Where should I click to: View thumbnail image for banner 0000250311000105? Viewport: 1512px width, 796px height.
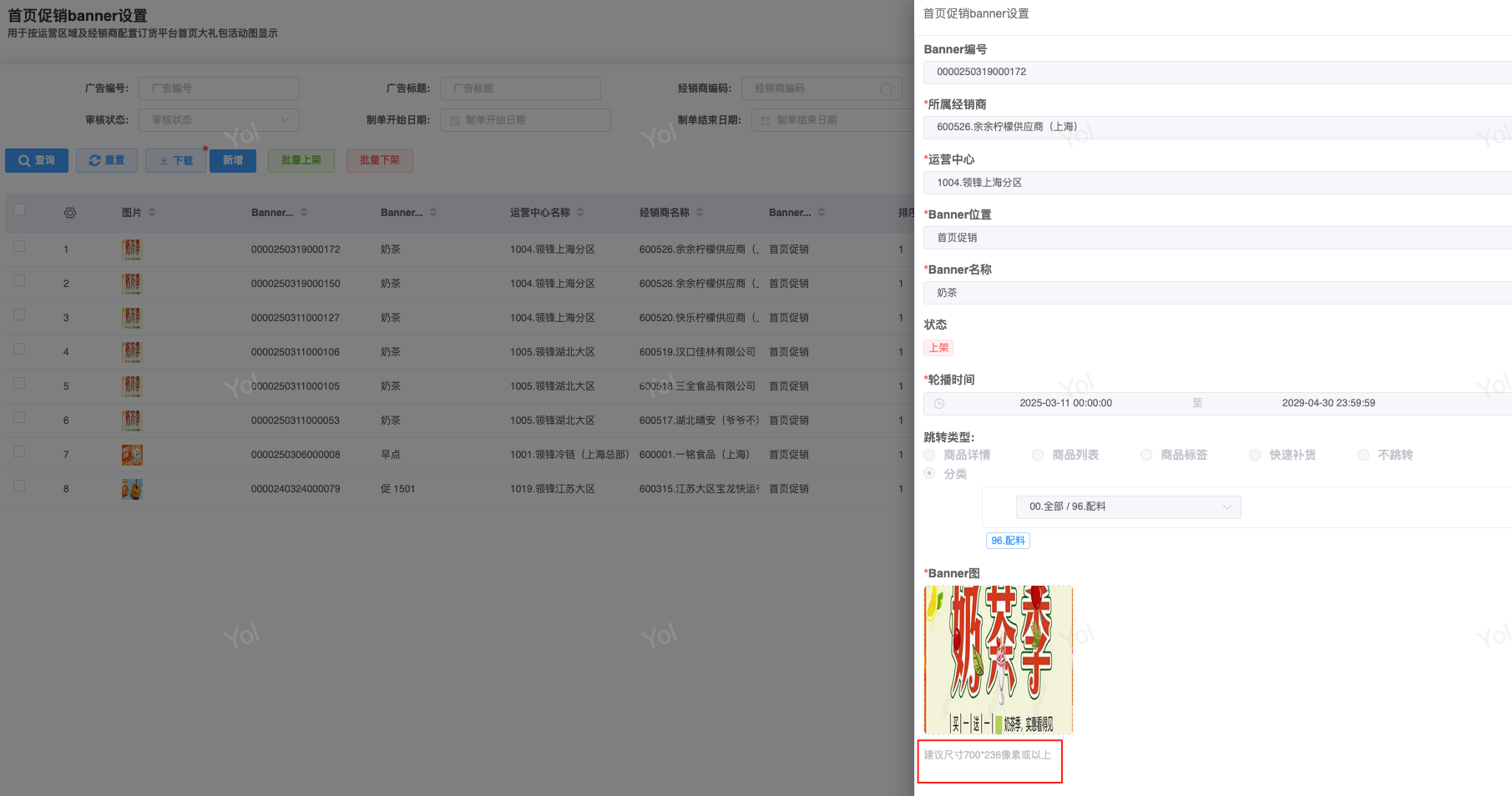click(132, 386)
